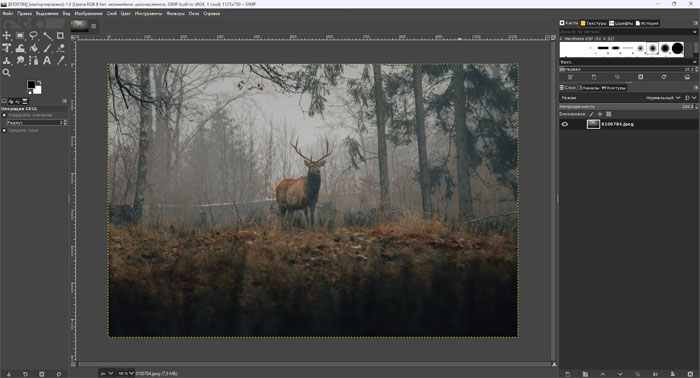Select the Smudge tool
This screenshot has width=700, height=378.
[x=20, y=60]
